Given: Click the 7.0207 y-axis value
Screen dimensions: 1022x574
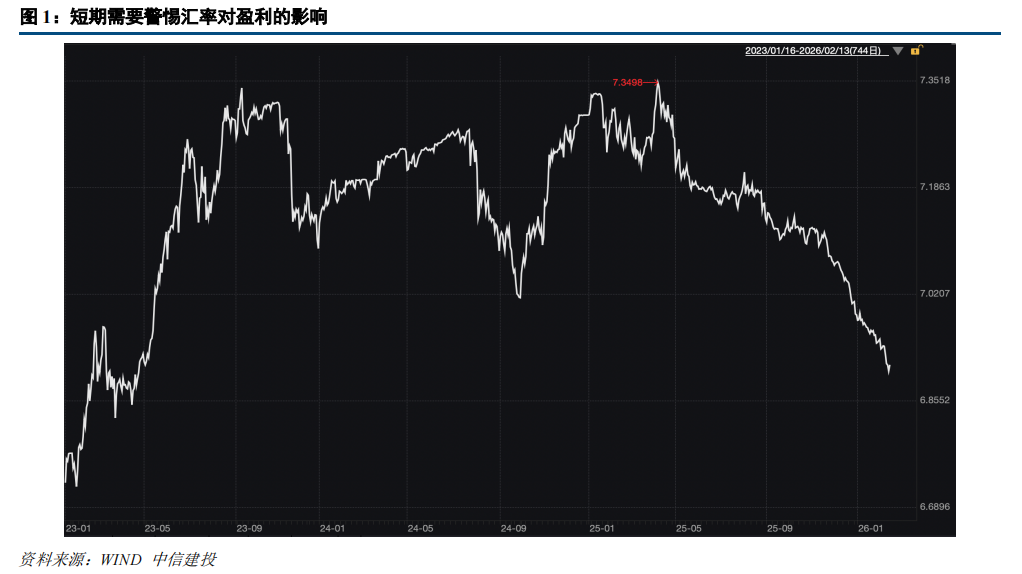Looking at the screenshot, I should (x=934, y=293).
